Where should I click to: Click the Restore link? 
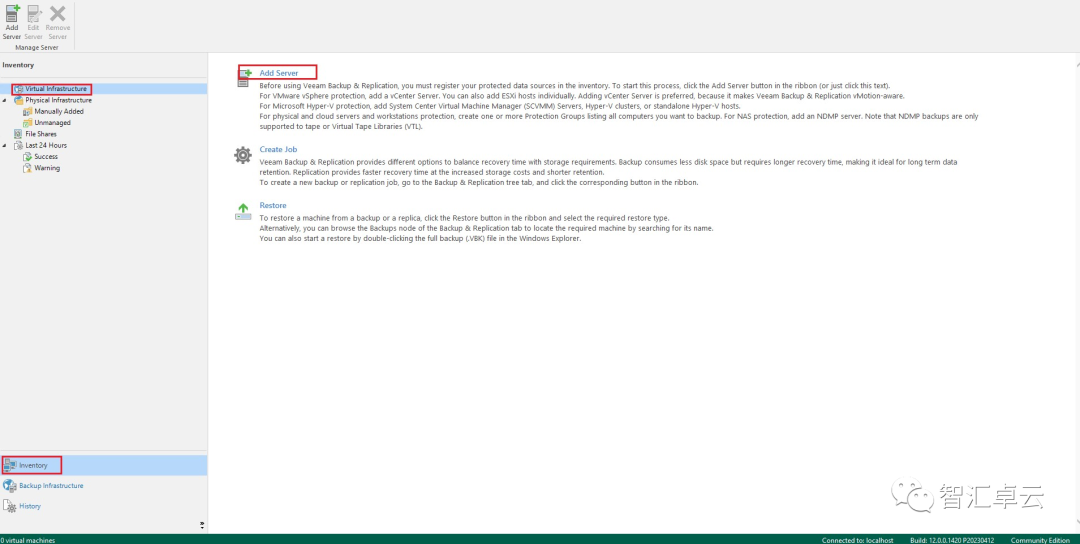[273, 205]
